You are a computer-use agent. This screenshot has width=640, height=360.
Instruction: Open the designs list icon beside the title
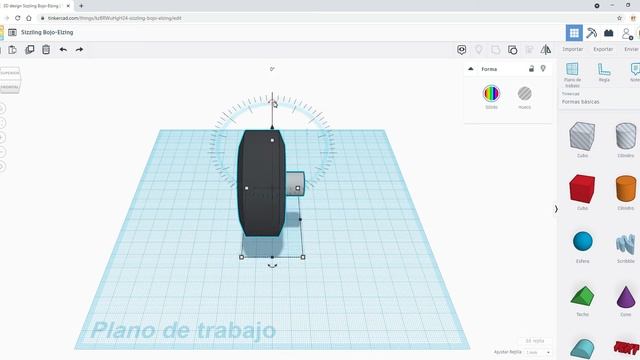[x=12, y=32]
